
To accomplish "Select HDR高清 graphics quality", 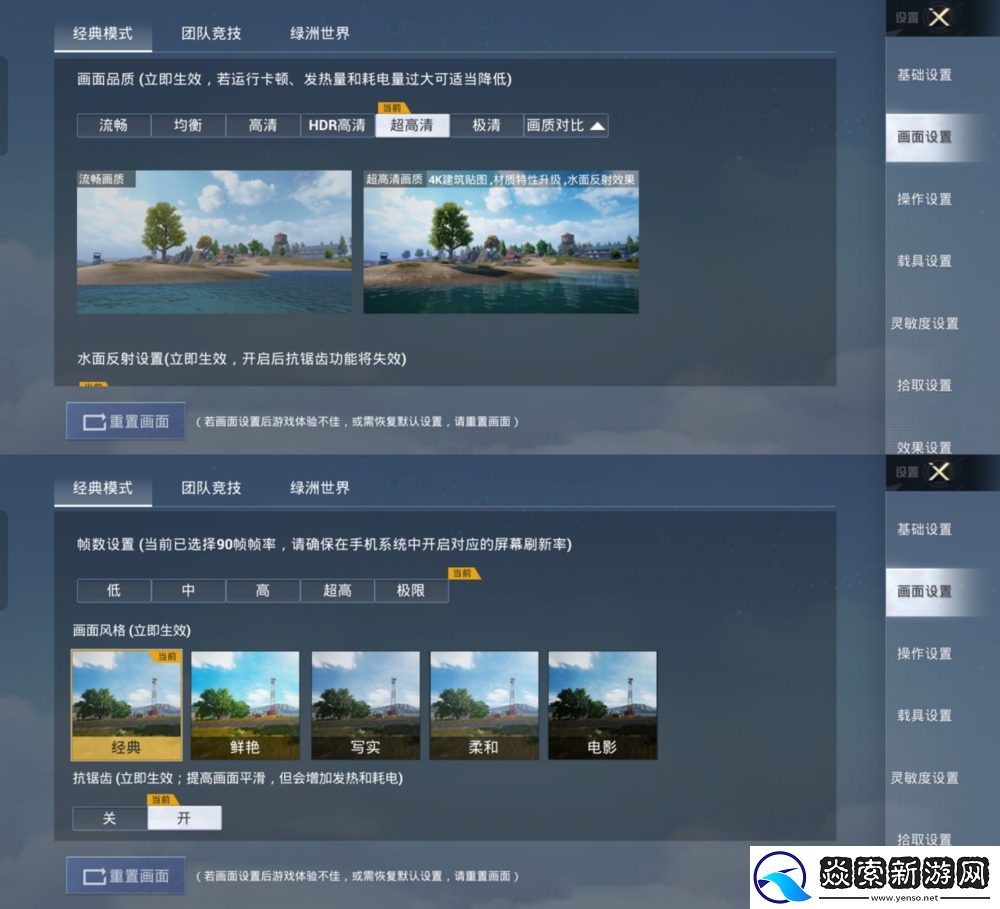I will [x=337, y=125].
